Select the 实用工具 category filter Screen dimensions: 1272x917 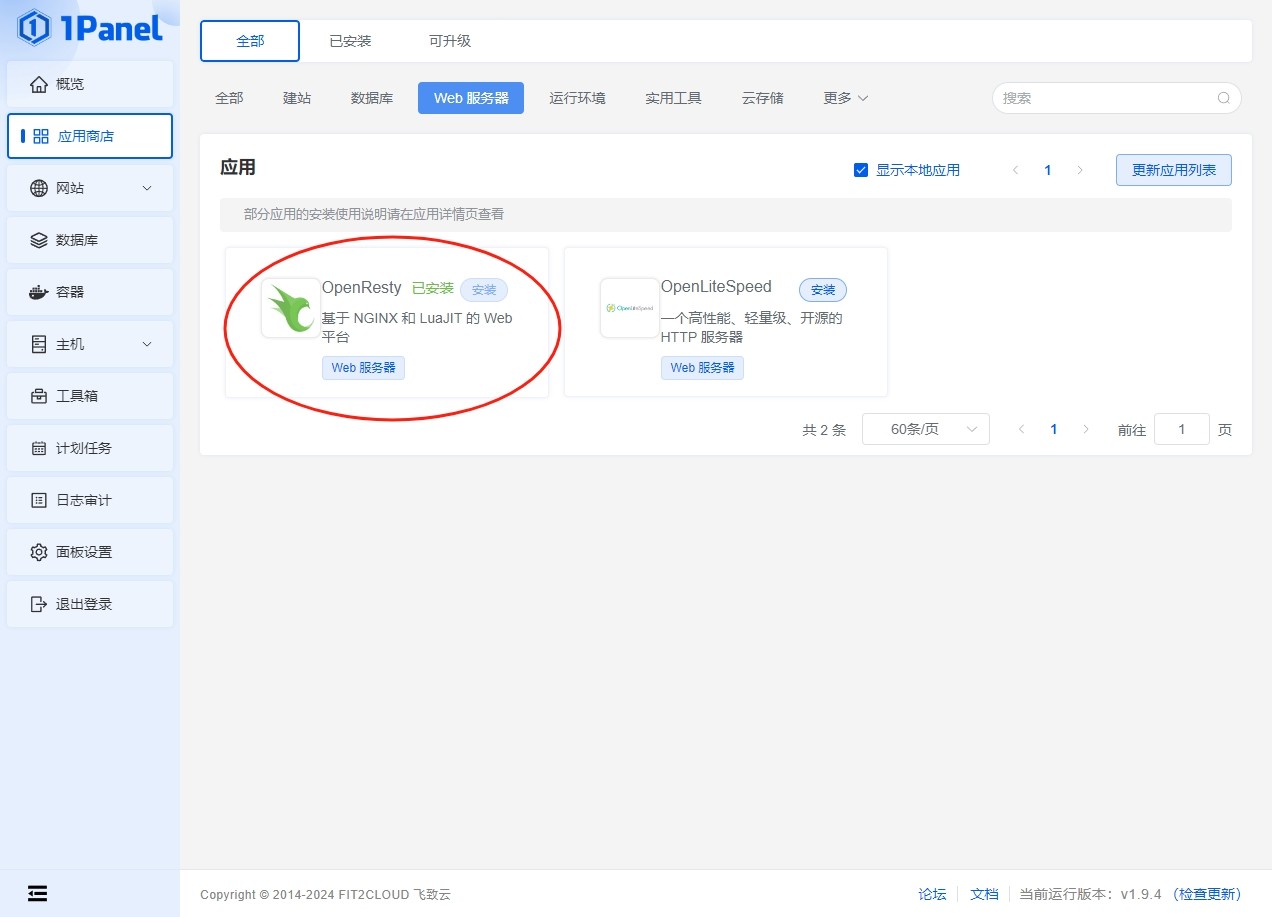pyautogui.click(x=673, y=98)
